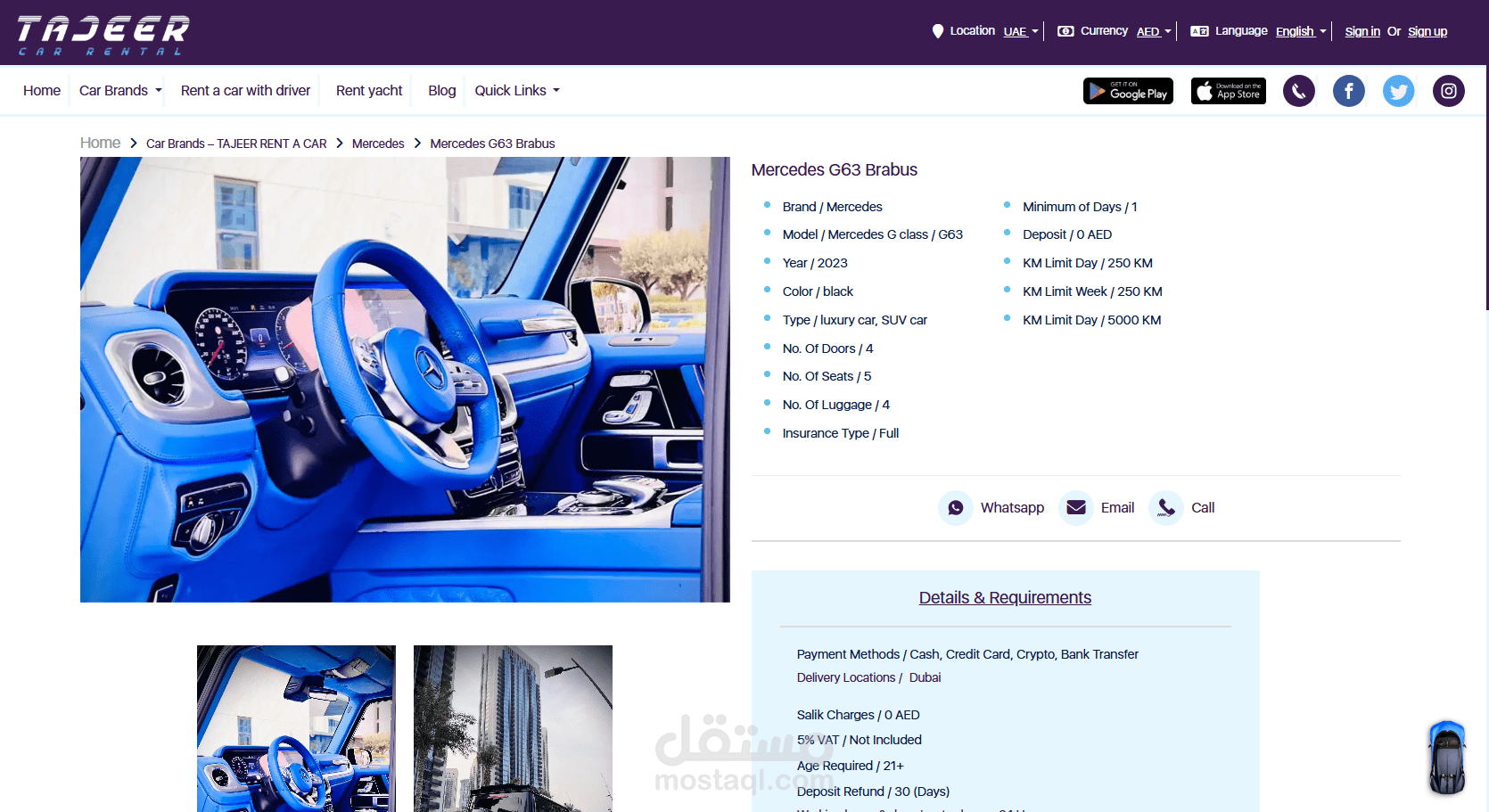Select the blue interior thumbnail image
This screenshot has width=1489, height=812.
(x=296, y=728)
